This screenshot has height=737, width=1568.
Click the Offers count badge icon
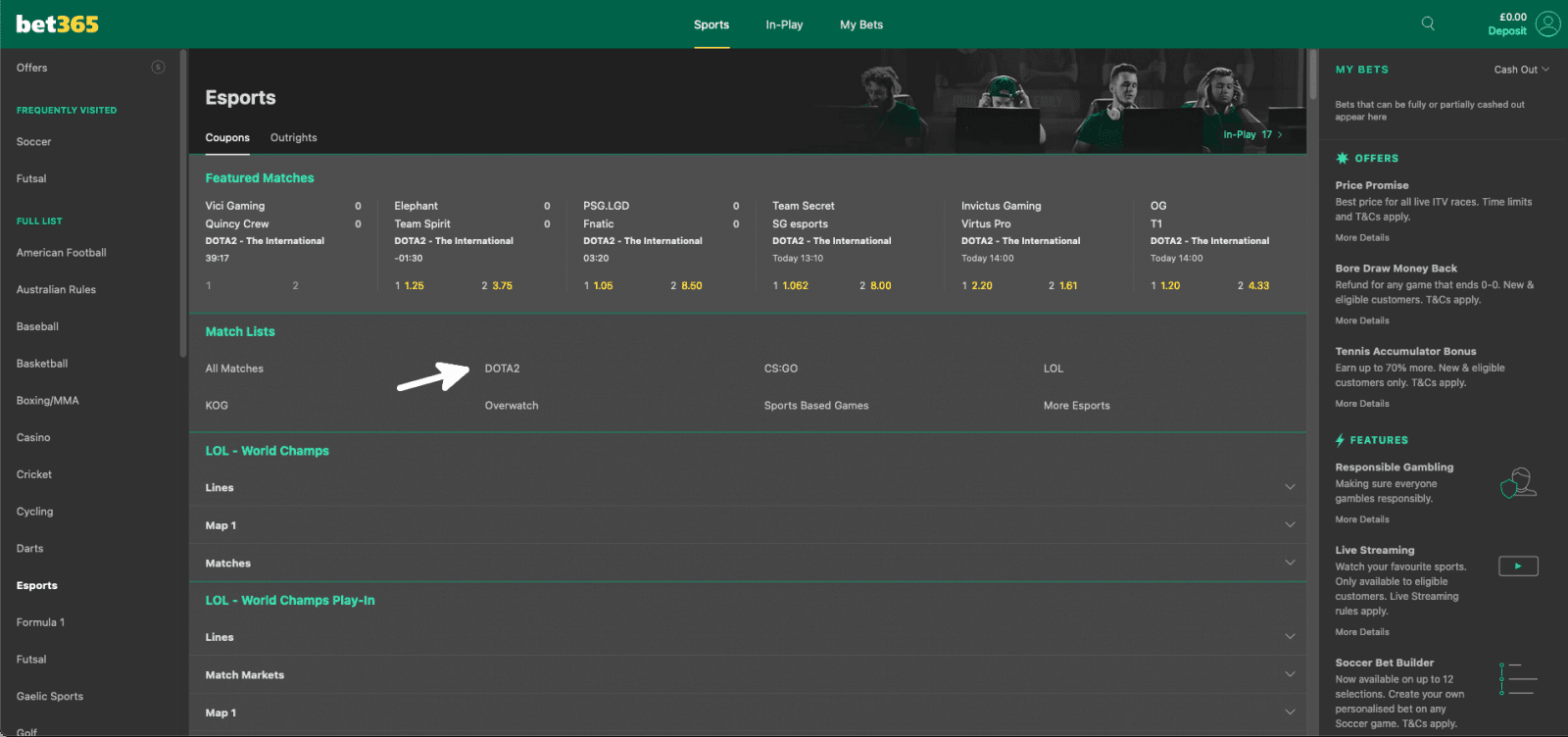(x=158, y=68)
